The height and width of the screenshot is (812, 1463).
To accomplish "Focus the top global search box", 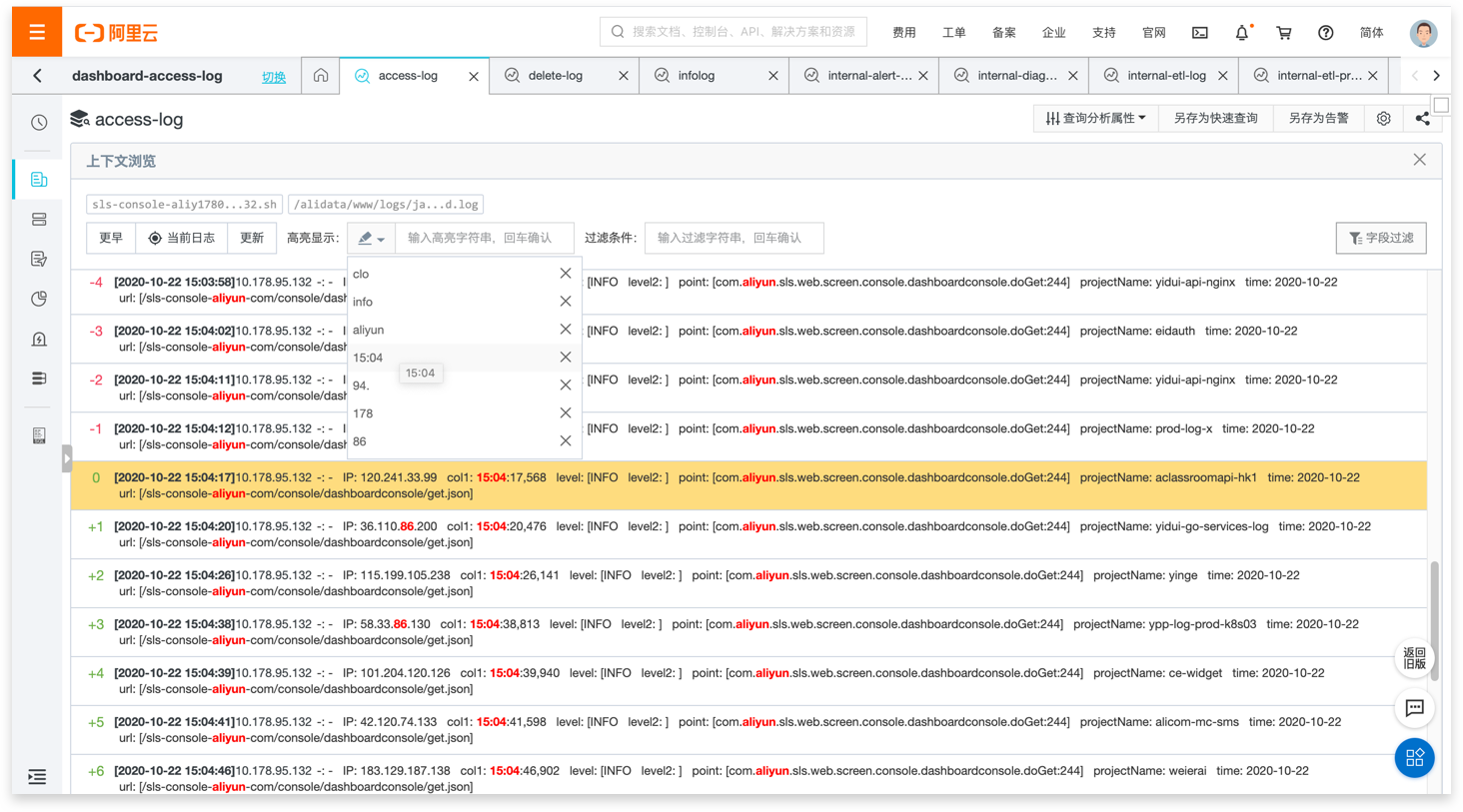I will click(x=733, y=32).
